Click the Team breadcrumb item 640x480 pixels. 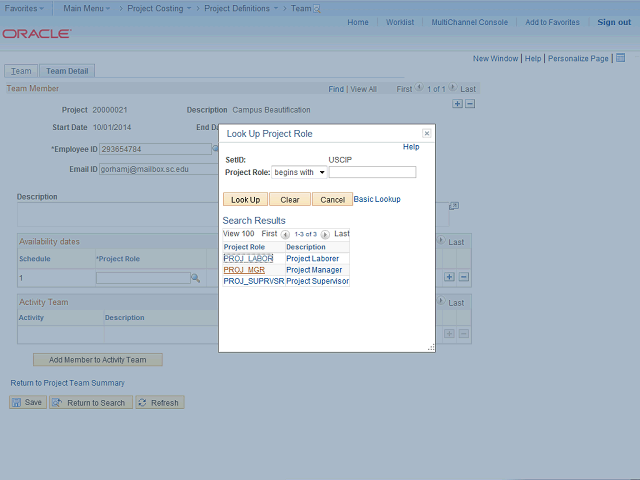tap(301, 8)
